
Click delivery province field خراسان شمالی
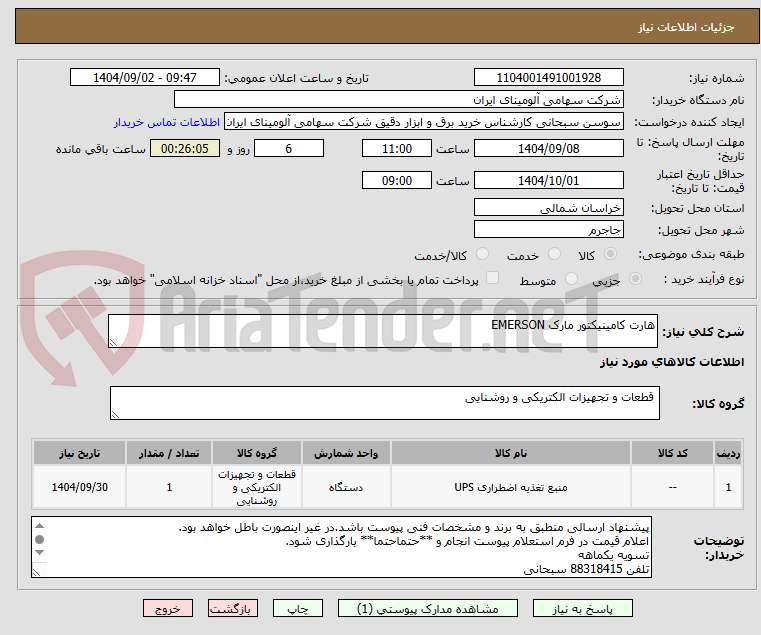(x=548, y=208)
